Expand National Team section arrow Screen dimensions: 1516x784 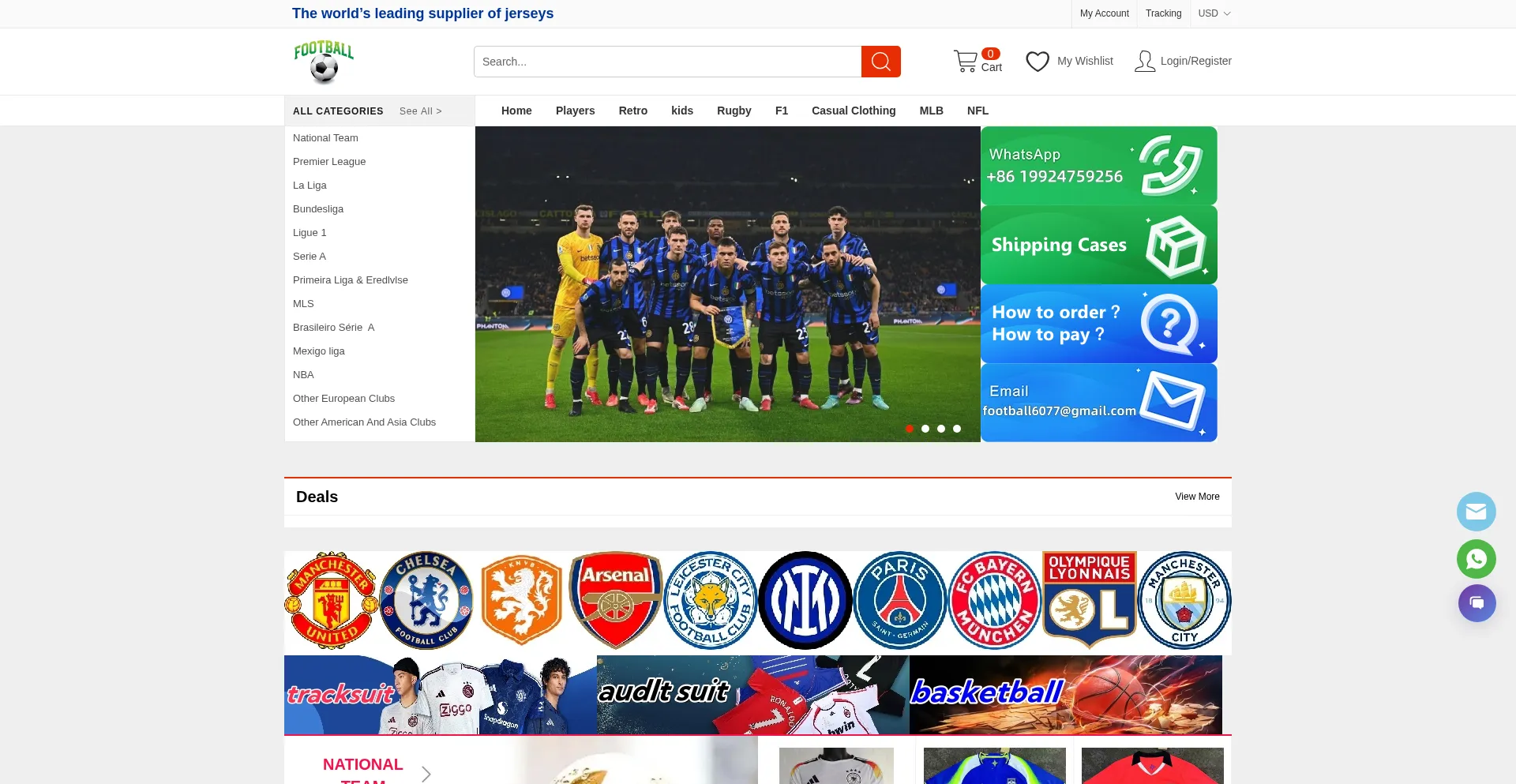(426, 774)
